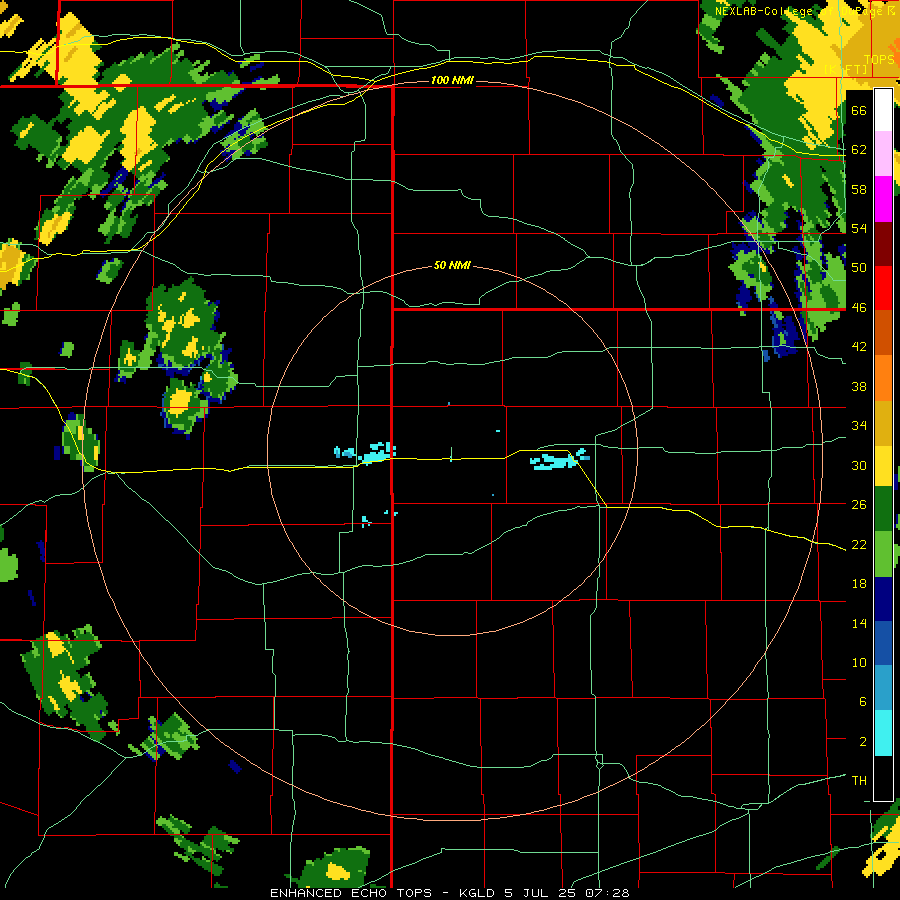Viewport: 900px width, 900px height.
Task: Click the 54 value on the legend
Action: click(859, 228)
